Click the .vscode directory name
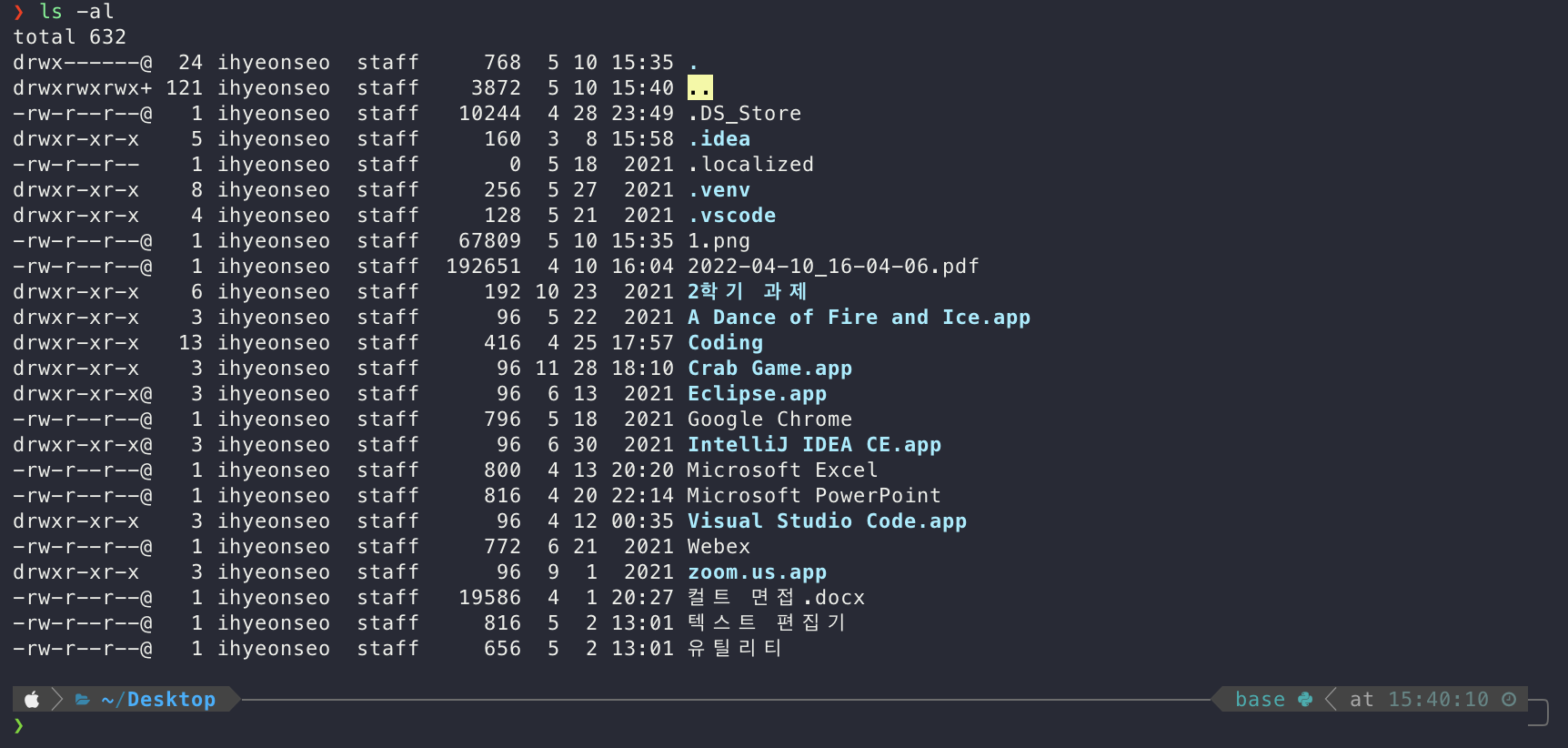 point(732,216)
